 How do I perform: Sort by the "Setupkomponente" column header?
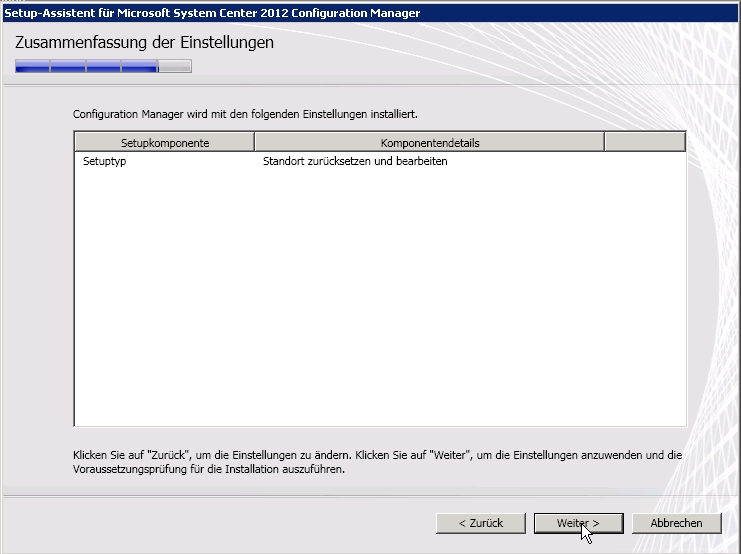tap(164, 143)
